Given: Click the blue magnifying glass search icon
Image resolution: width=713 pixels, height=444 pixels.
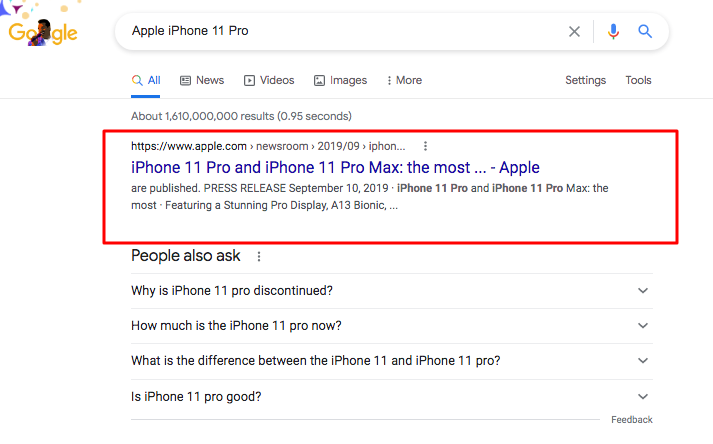Looking at the screenshot, I should (645, 31).
